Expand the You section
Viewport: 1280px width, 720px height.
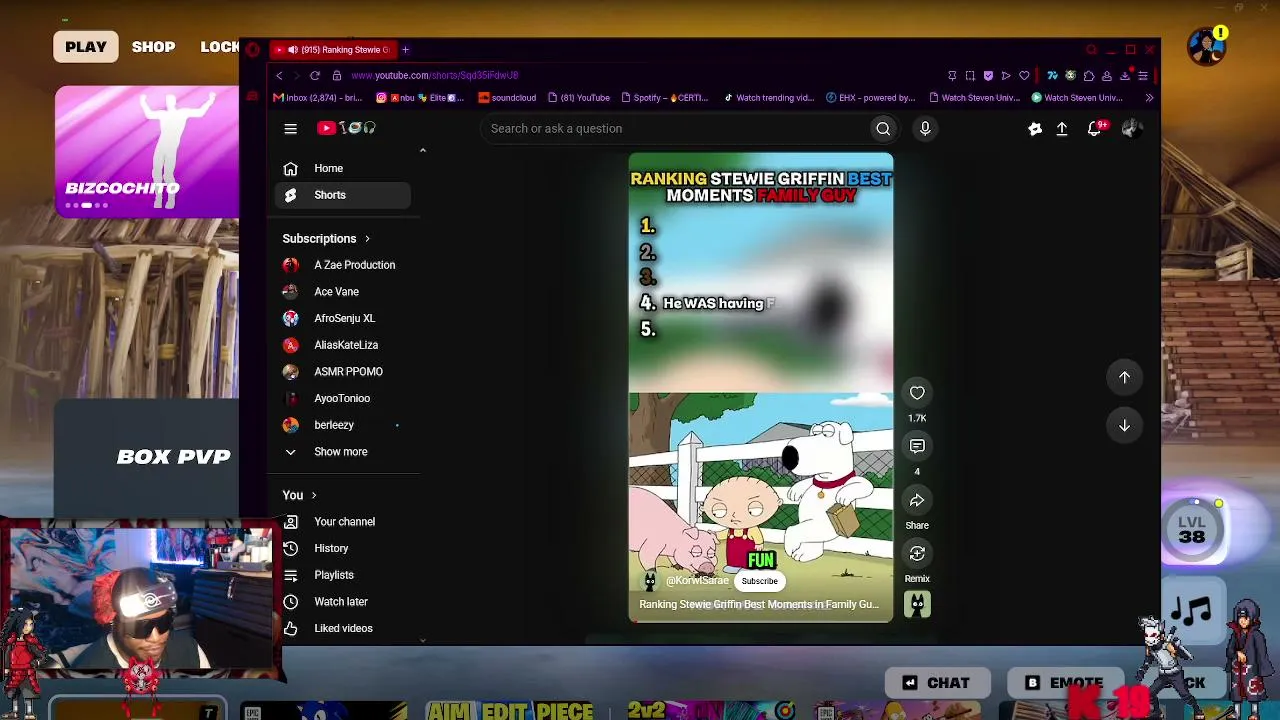tap(299, 495)
